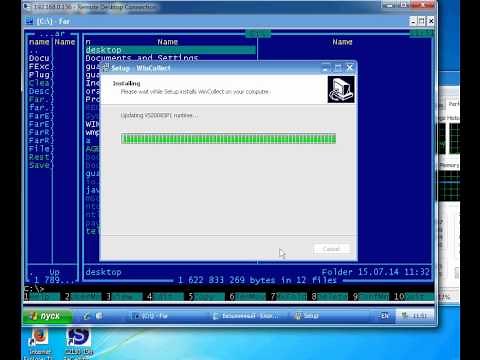
Task: Close the Remote Desktop Connection window
Action: pos(422,5)
